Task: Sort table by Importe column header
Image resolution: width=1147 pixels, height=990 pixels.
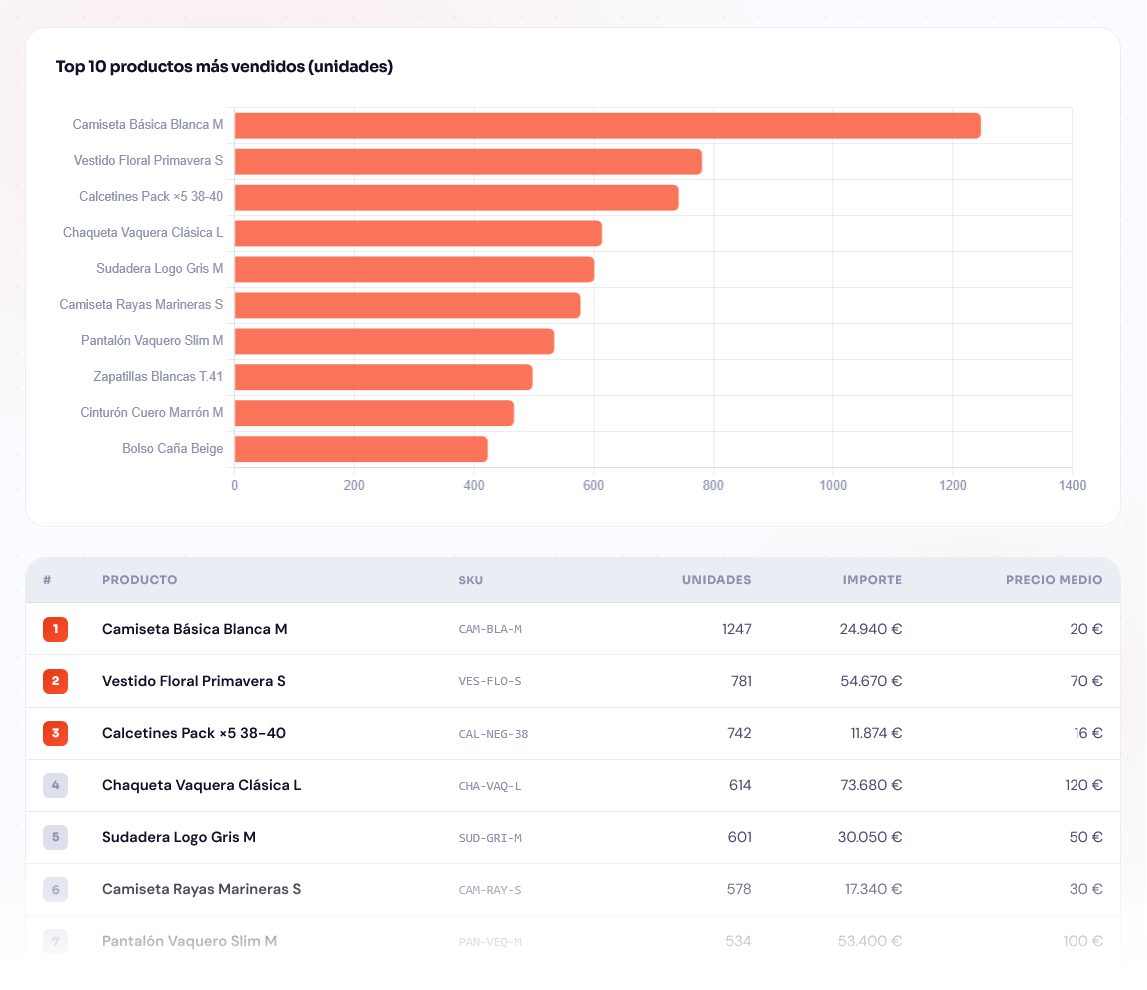Action: pos(872,580)
